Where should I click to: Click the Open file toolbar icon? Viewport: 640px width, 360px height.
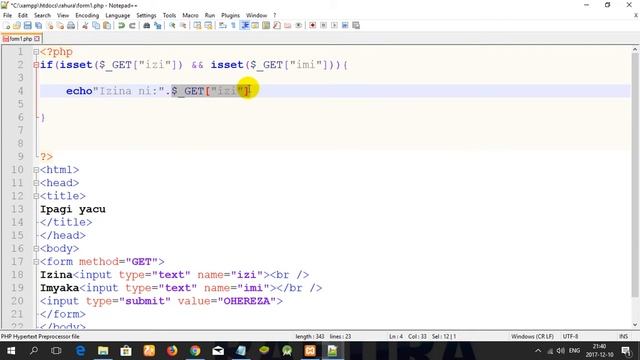coord(17,25)
